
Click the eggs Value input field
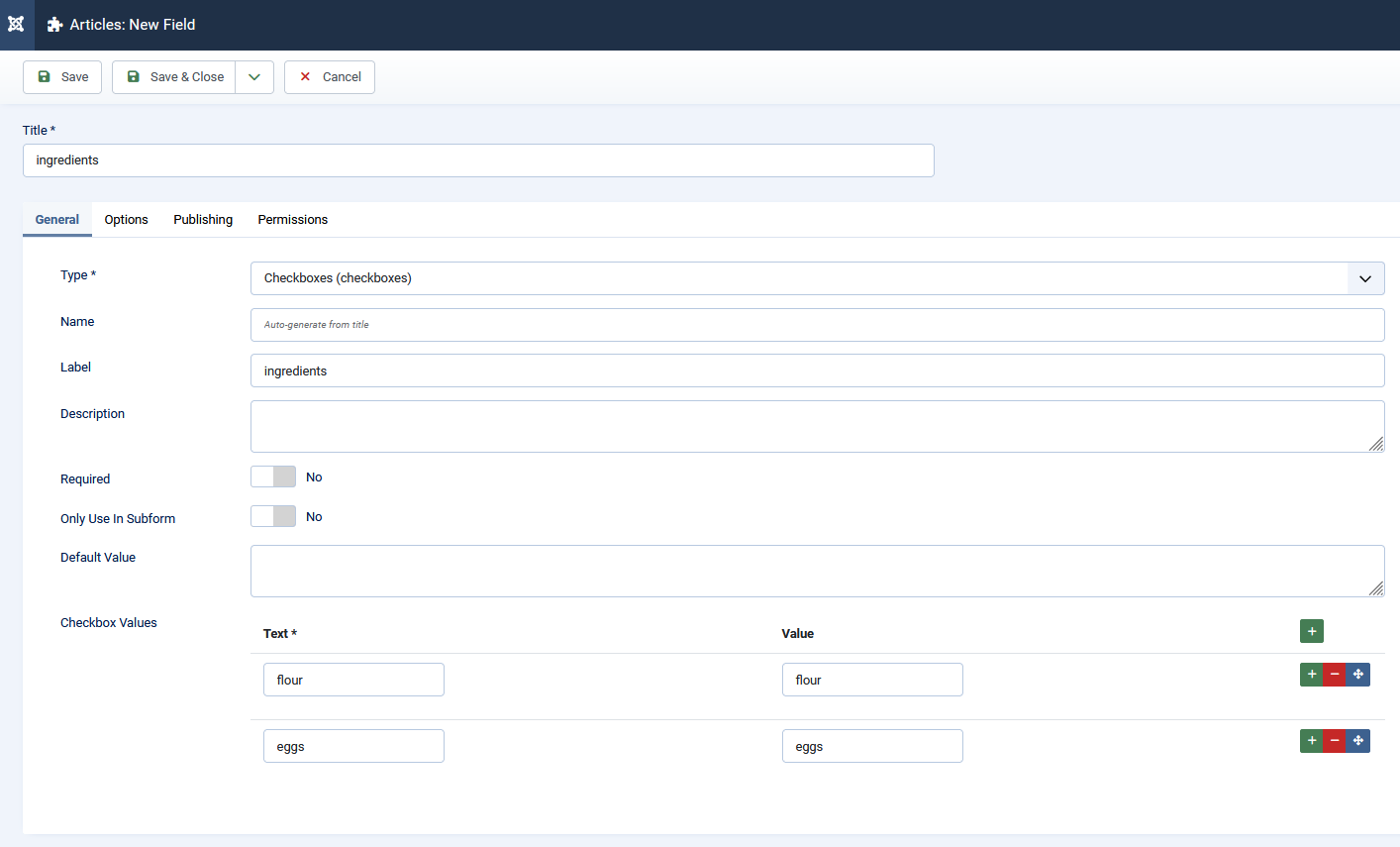tap(872, 746)
